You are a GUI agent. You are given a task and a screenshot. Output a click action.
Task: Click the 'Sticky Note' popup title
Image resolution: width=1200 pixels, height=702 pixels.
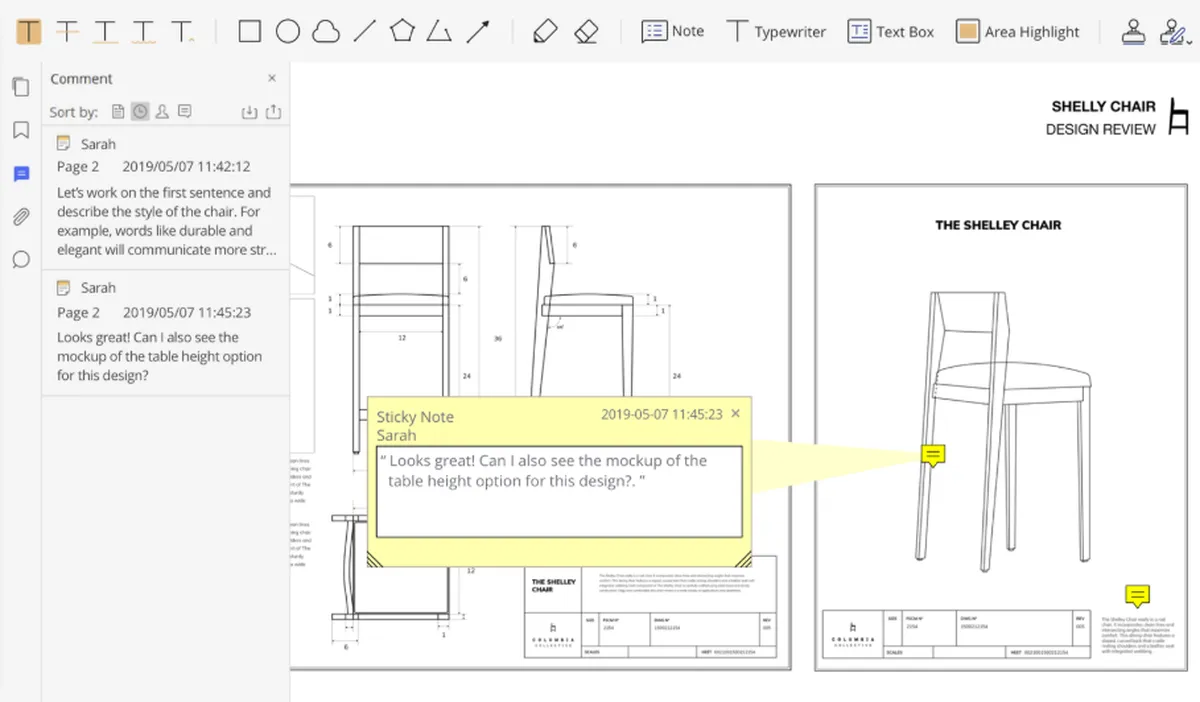point(415,417)
